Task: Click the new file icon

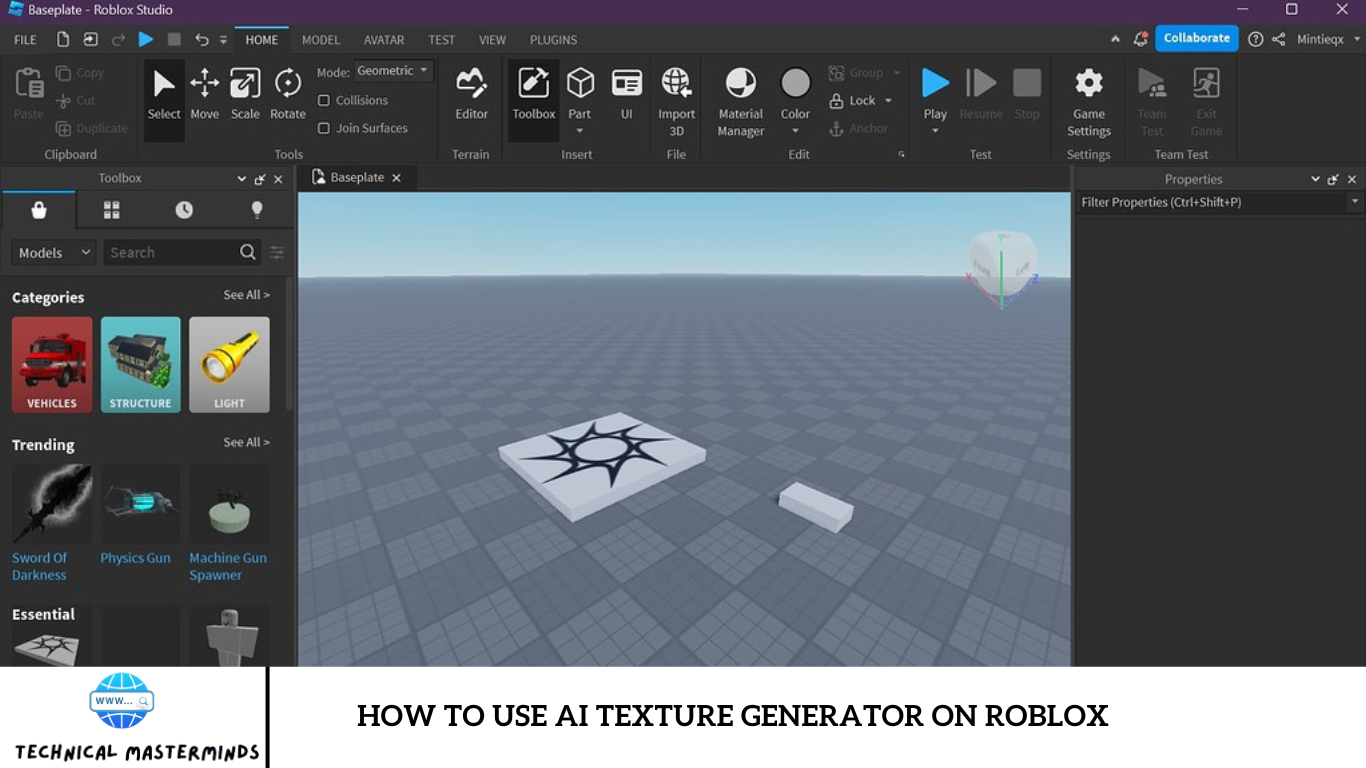Action: pyautogui.click(x=63, y=40)
